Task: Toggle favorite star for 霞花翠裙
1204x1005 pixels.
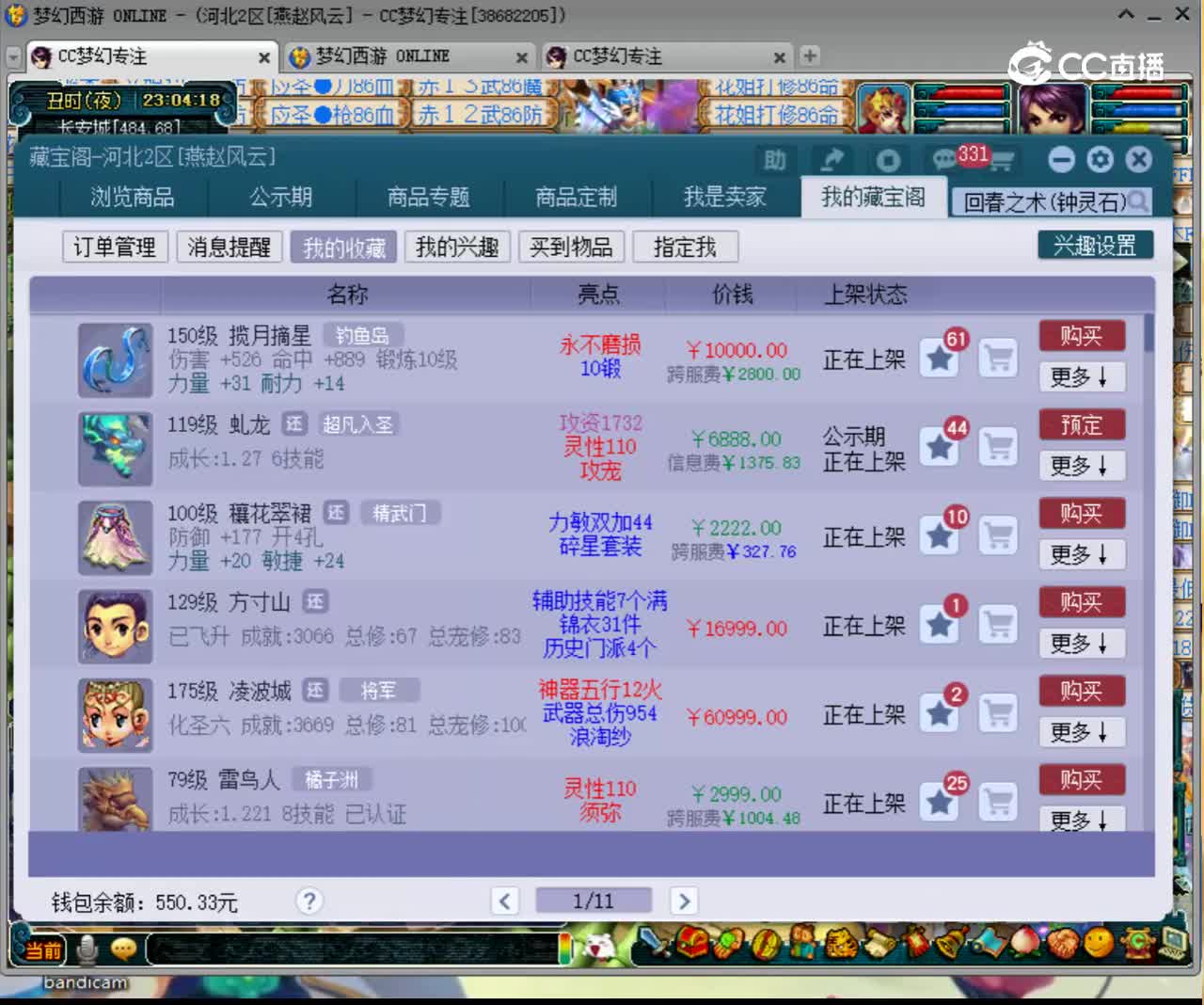Action: click(940, 535)
